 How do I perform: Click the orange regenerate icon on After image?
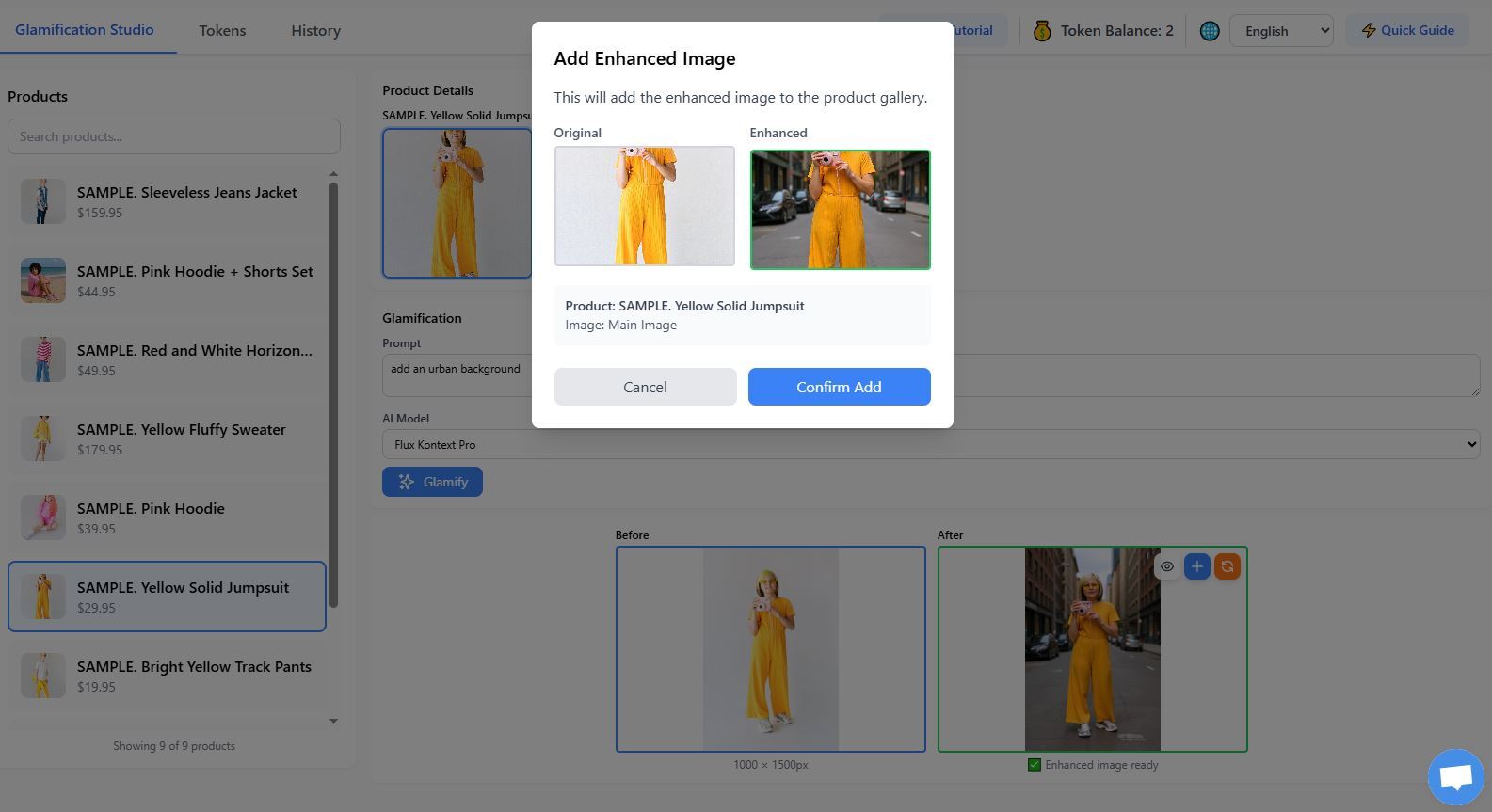click(1227, 566)
